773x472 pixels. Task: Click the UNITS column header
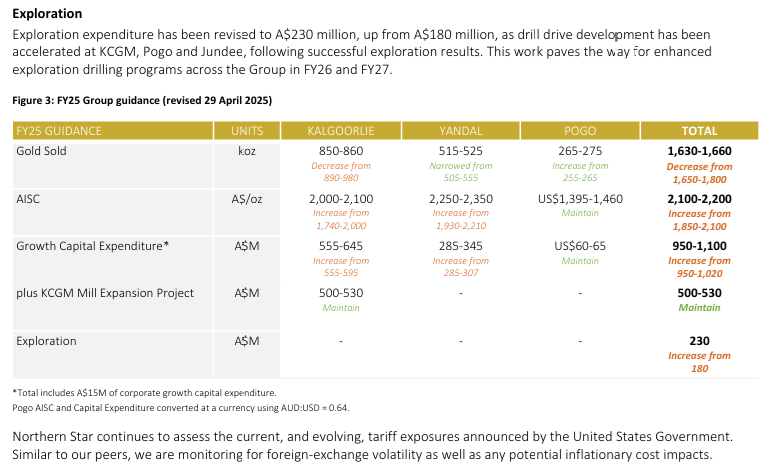pos(247,131)
